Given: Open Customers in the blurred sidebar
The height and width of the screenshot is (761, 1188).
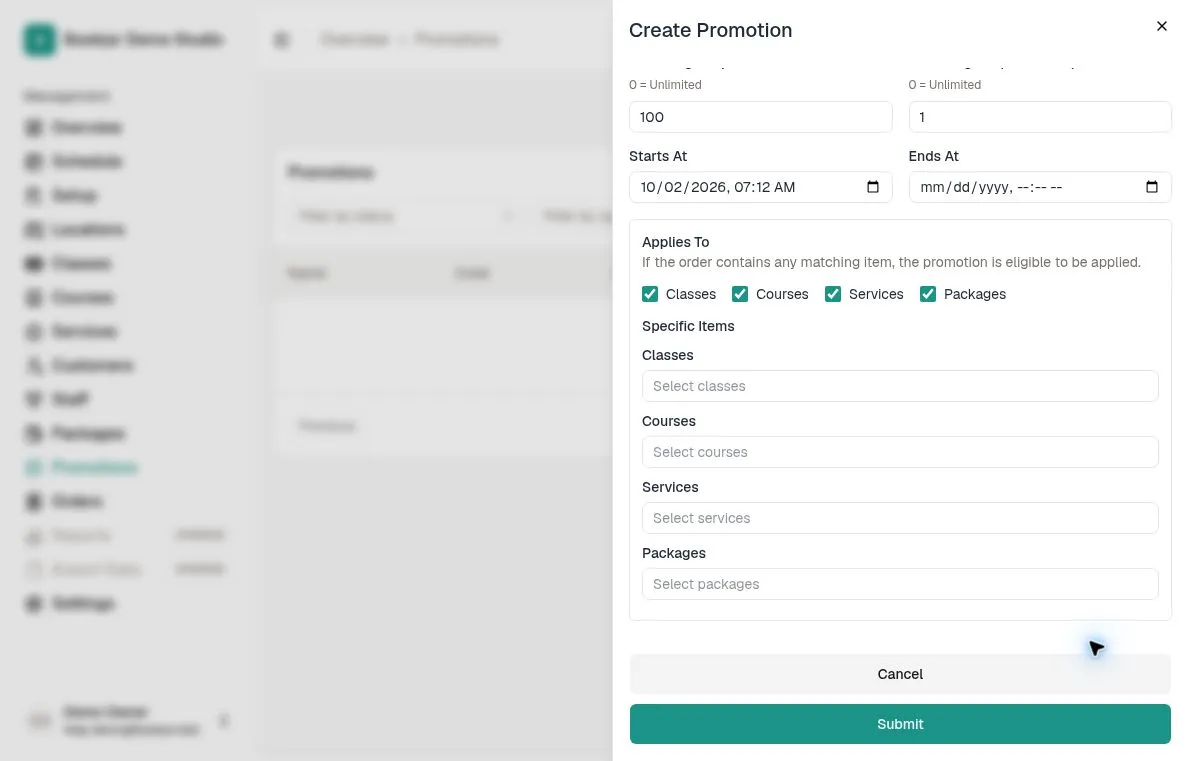Looking at the screenshot, I should pos(80,366).
